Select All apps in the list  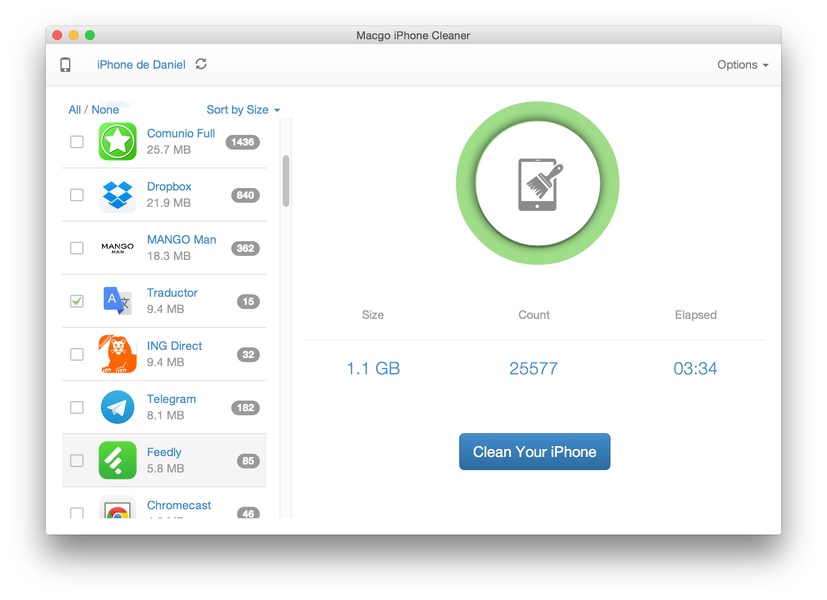tap(74, 110)
